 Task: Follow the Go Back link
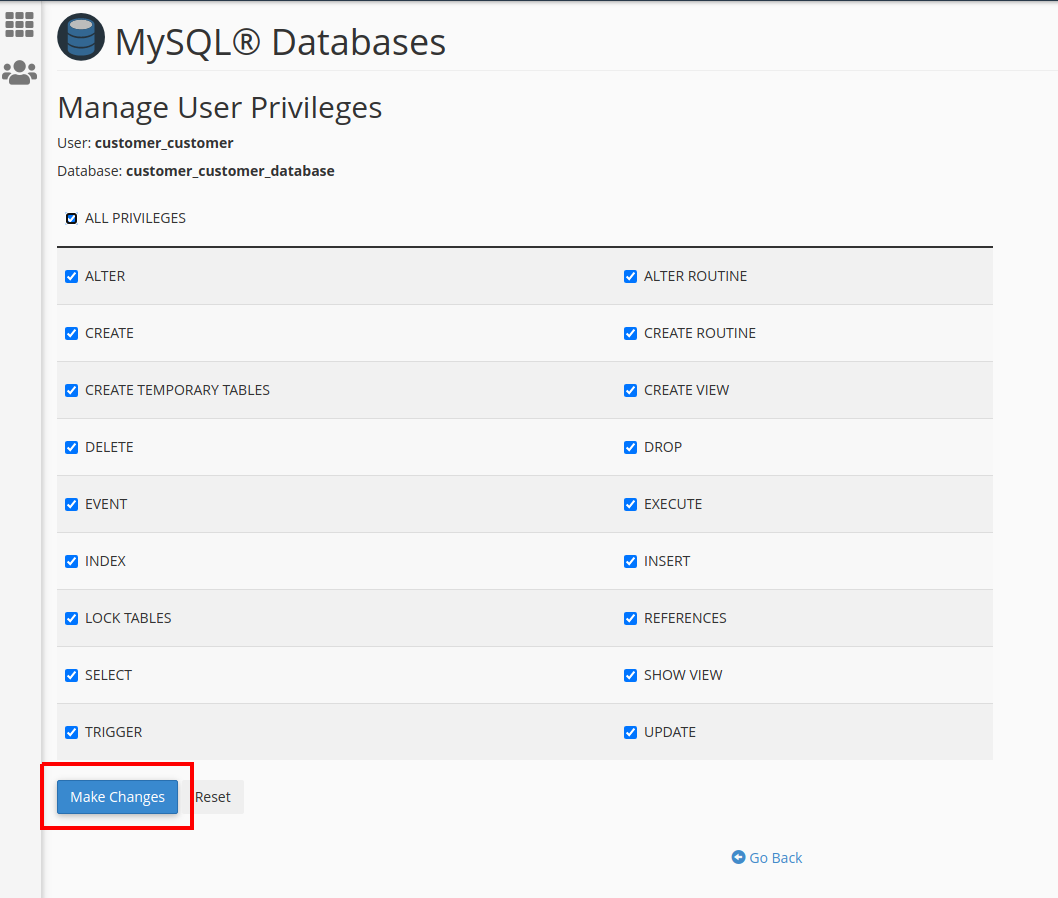tap(776, 858)
